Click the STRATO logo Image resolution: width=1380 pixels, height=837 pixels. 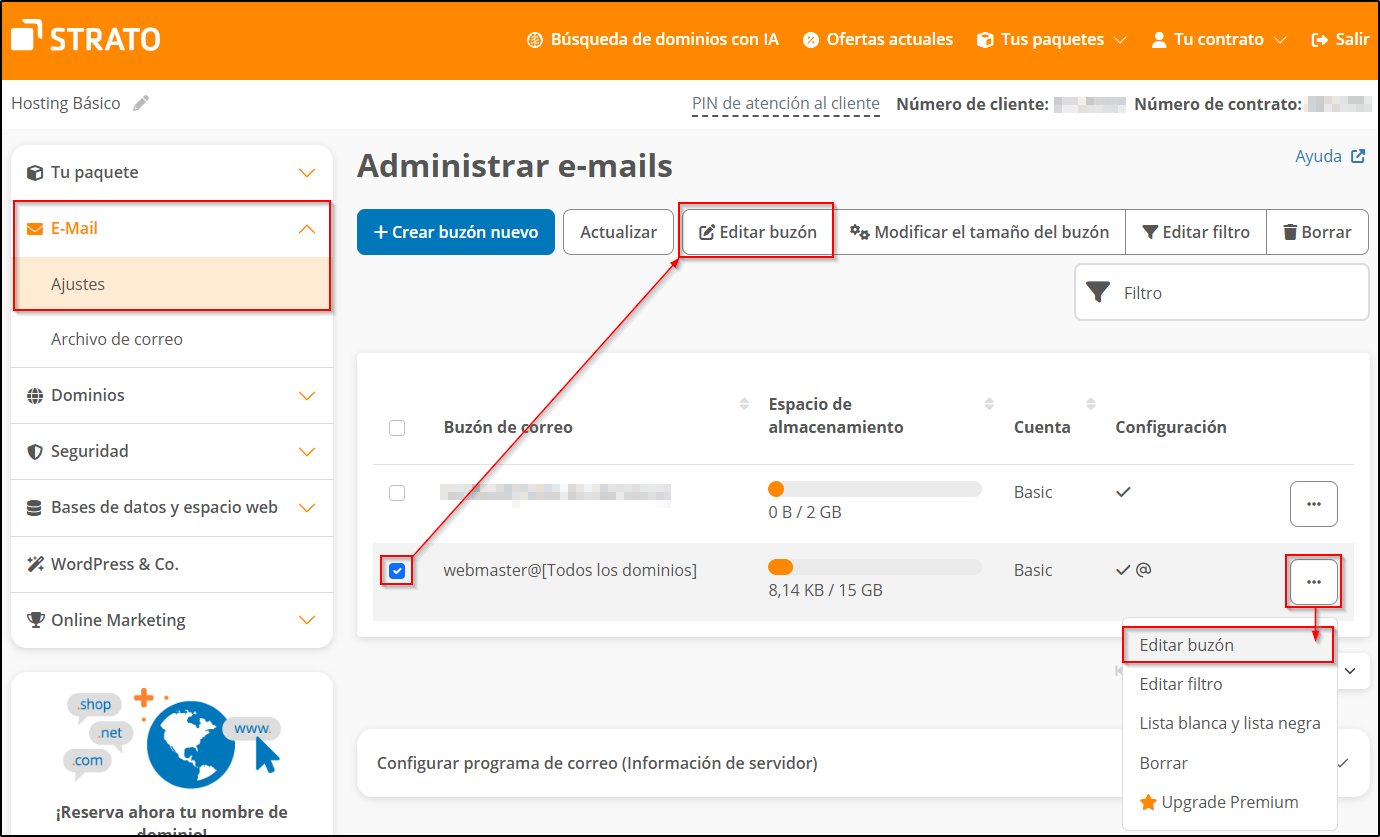click(85, 39)
